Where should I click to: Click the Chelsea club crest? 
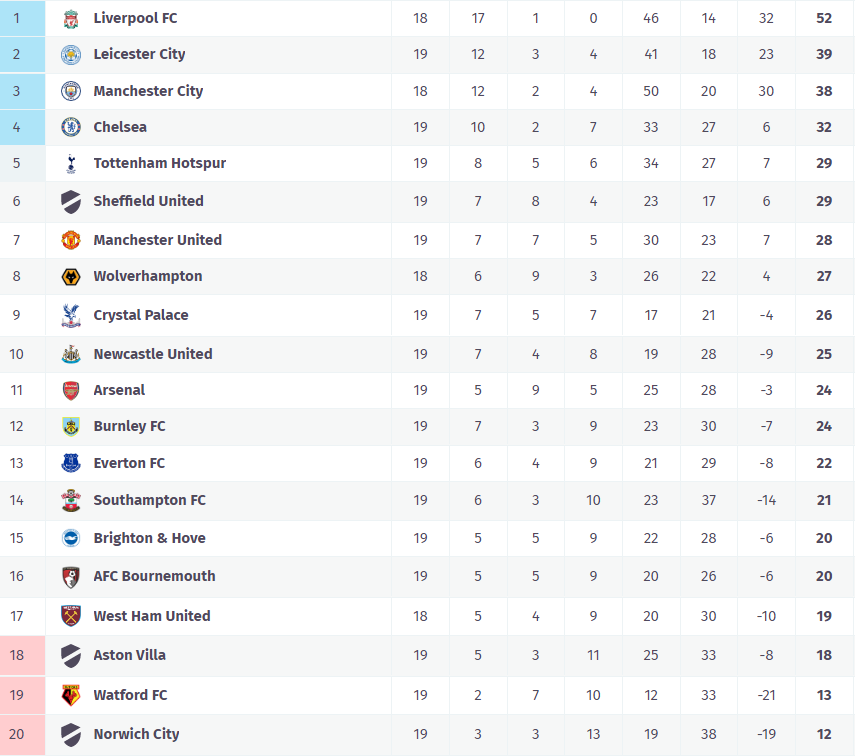(71, 127)
